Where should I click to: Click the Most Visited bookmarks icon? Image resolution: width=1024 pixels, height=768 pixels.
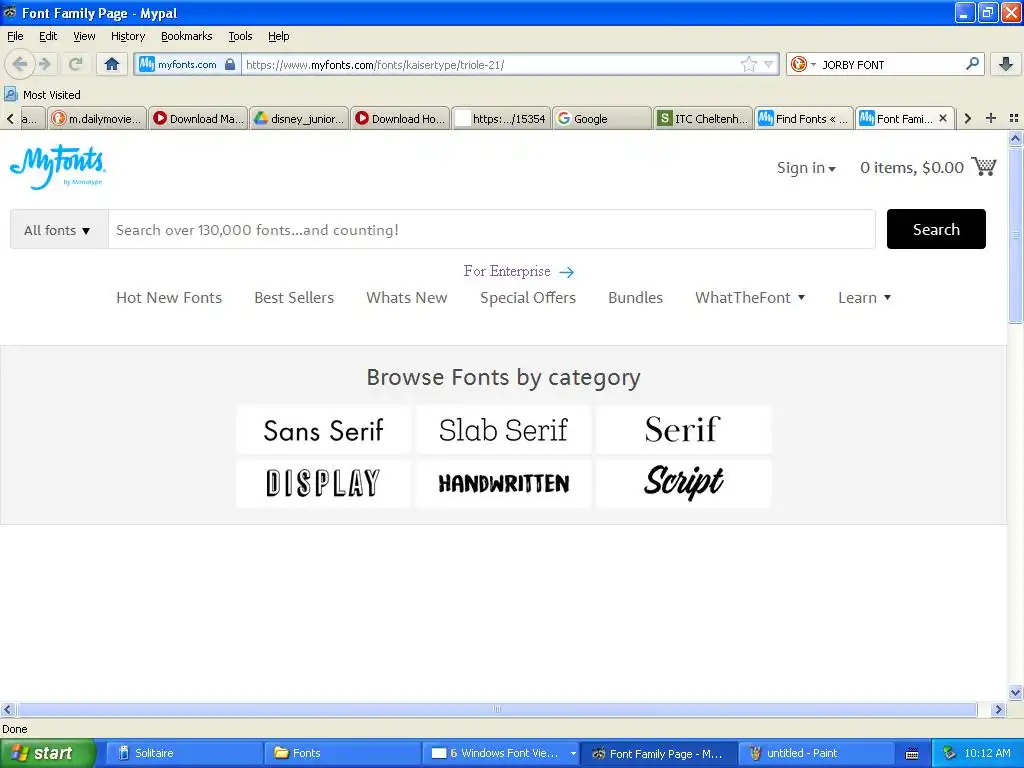point(10,95)
